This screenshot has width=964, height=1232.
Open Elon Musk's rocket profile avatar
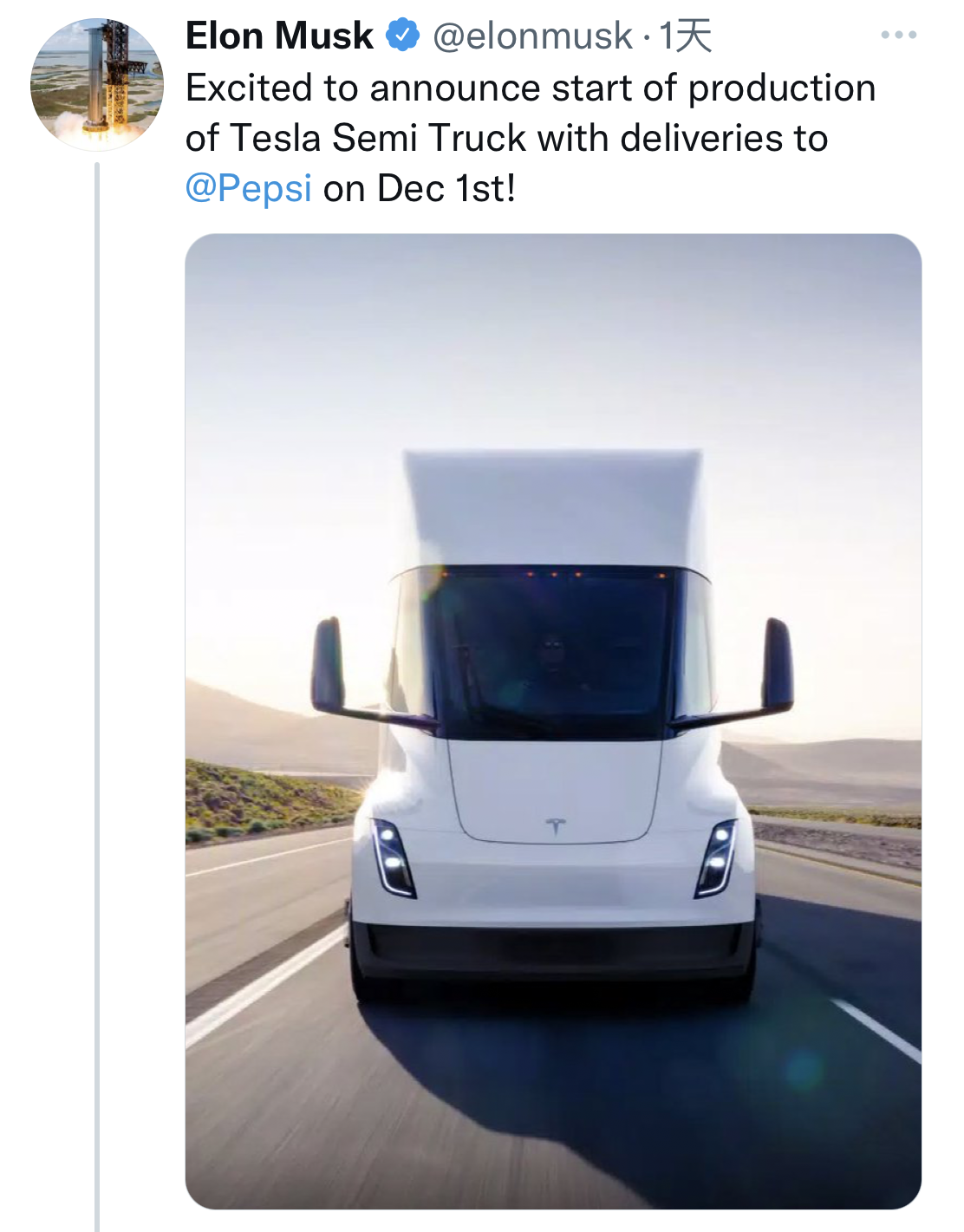click(96, 84)
